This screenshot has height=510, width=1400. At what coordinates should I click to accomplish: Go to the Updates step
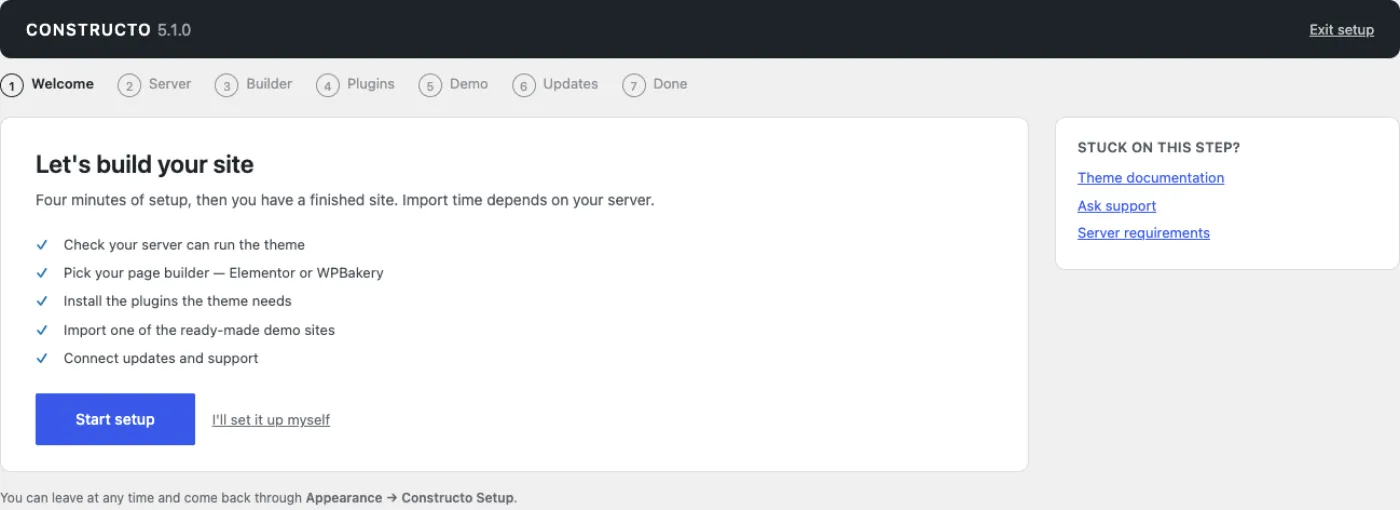555,85
